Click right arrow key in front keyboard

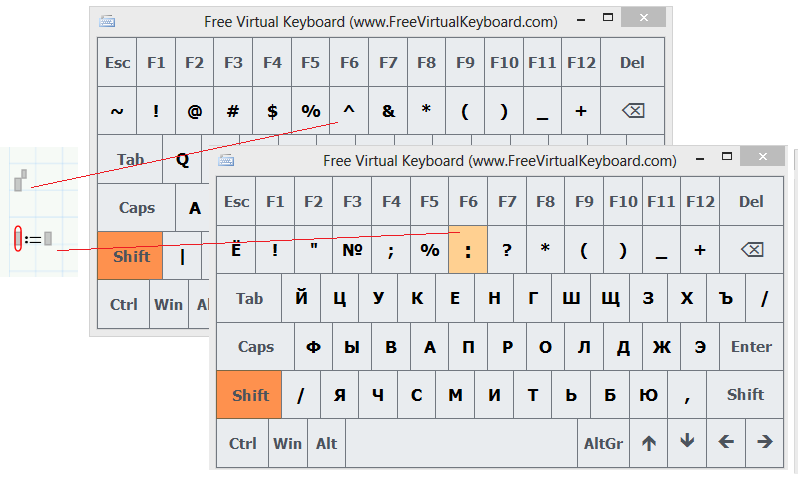pyautogui.click(x=764, y=443)
